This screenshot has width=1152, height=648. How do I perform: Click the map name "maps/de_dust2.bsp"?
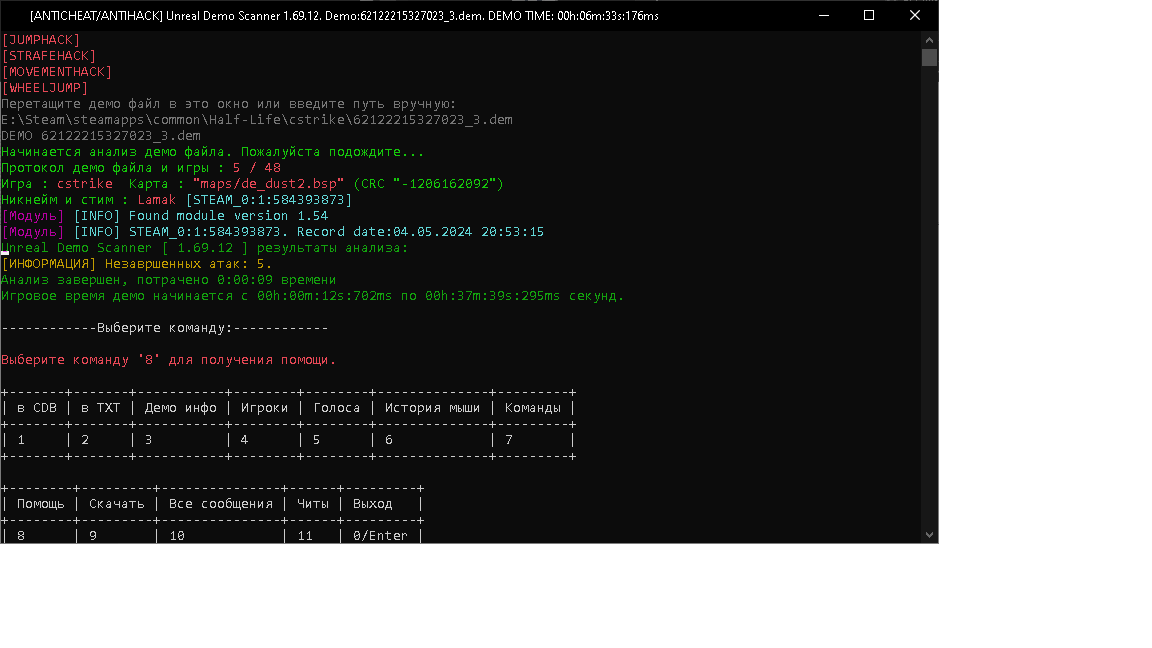click(268, 184)
